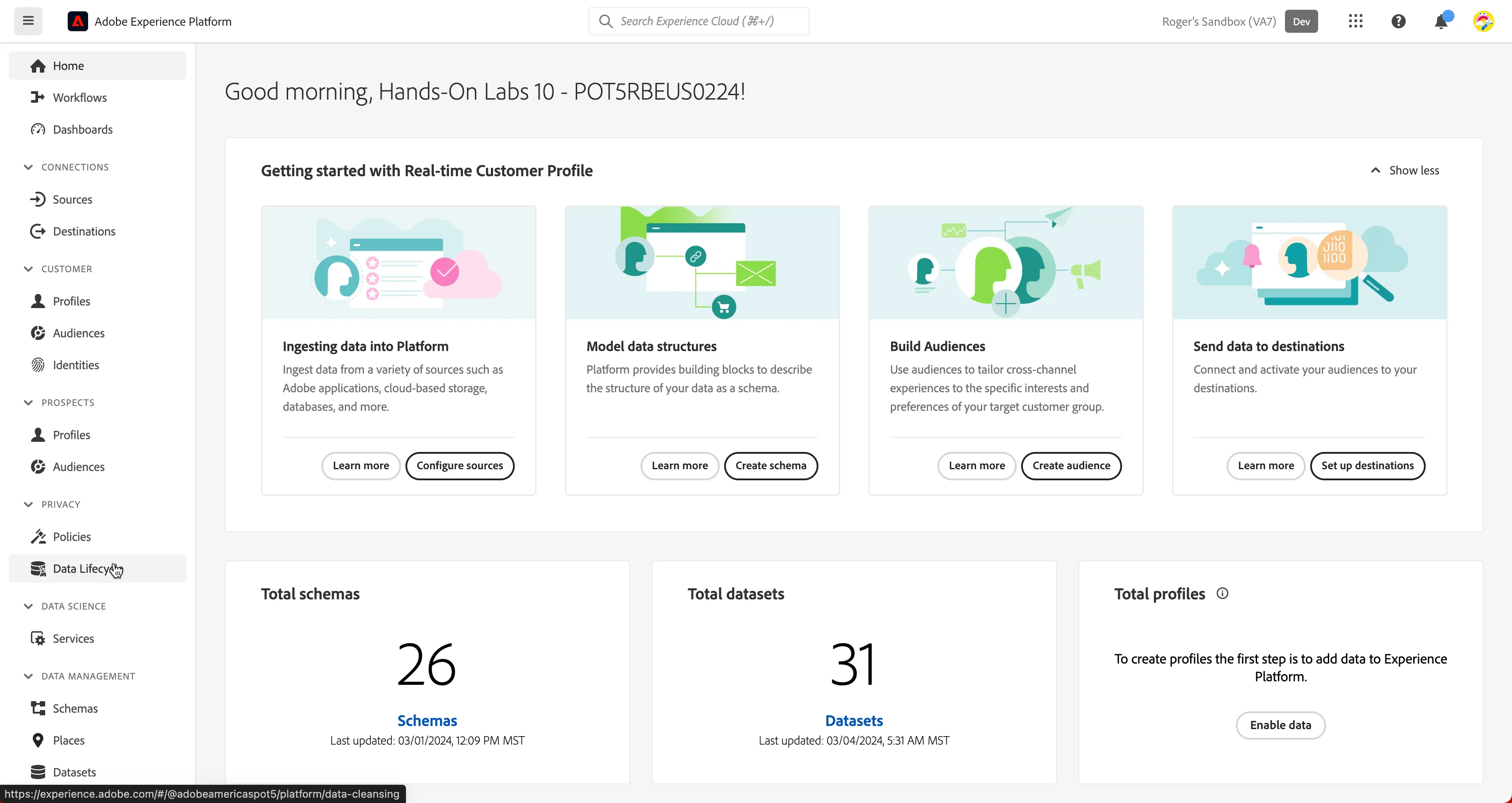Collapse the PRIVACY section
1512x803 pixels.
point(27,504)
